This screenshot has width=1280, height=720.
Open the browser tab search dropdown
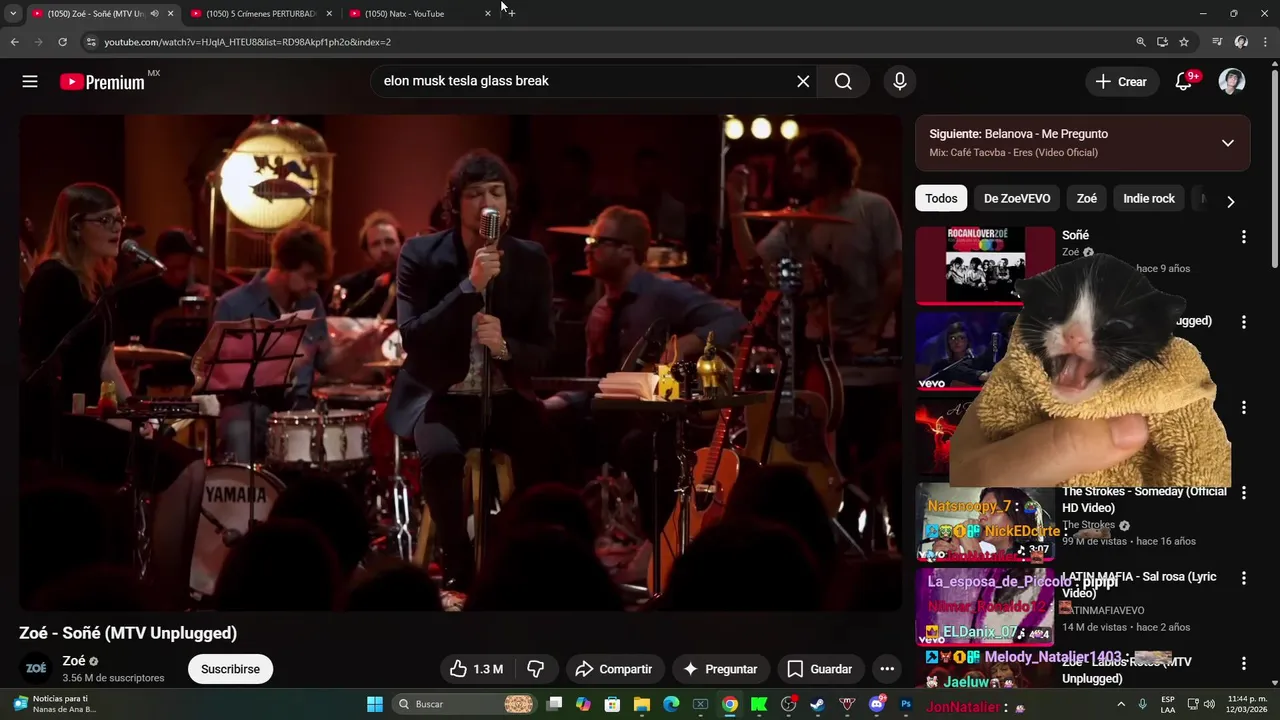click(x=13, y=13)
